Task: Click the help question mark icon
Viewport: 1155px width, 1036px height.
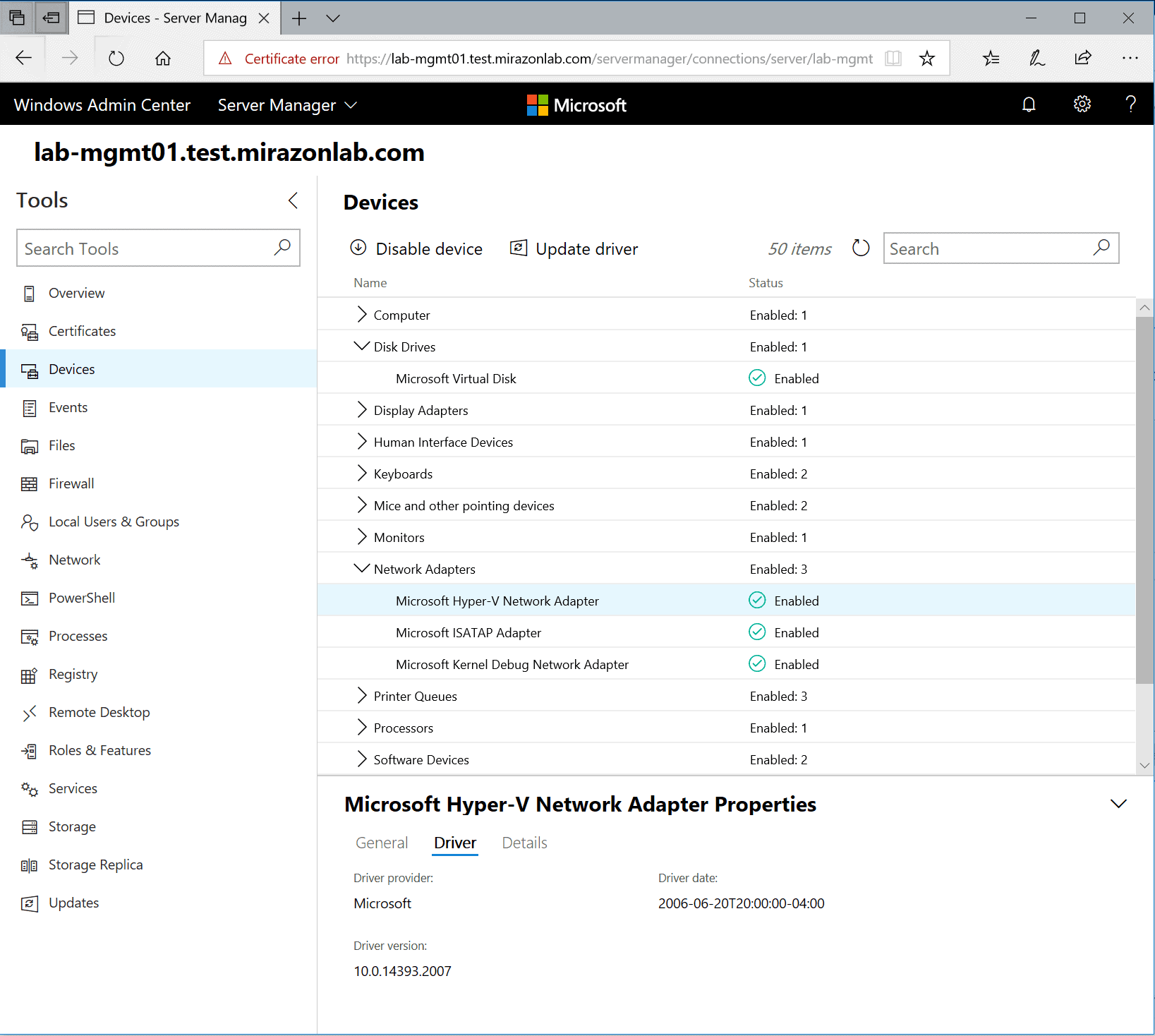Action: 1130,104
